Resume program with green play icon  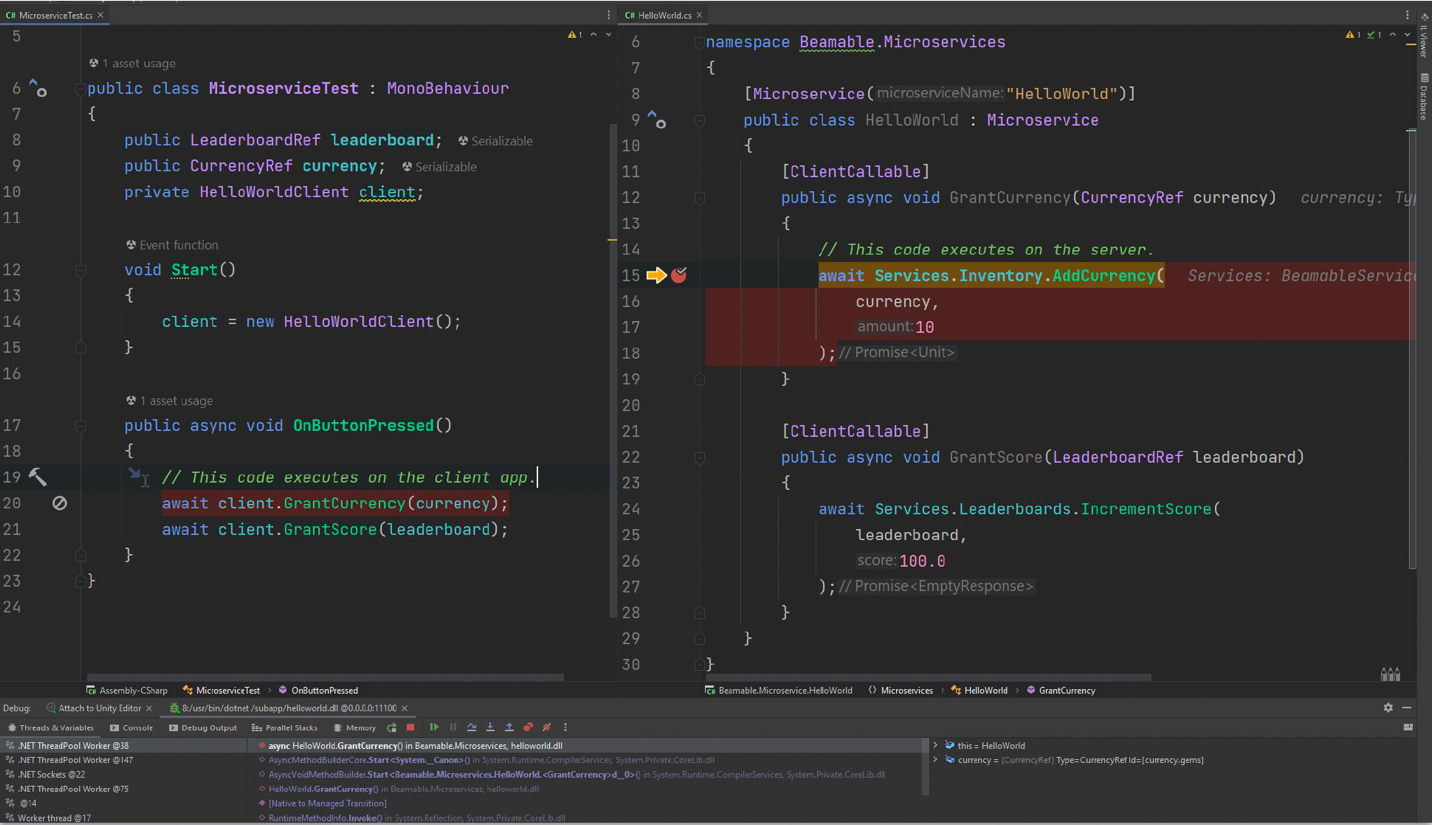(434, 728)
